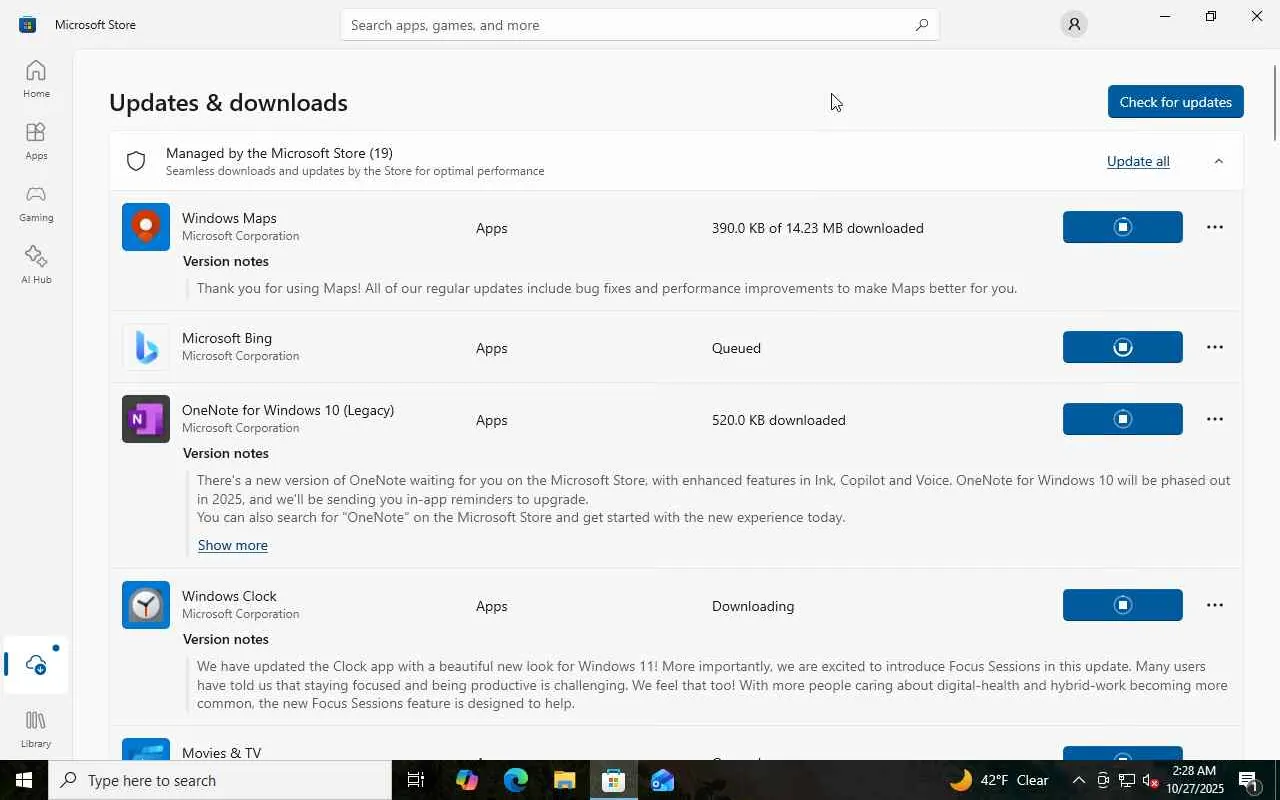Open File Explorer from the taskbar

[x=564, y=780]
